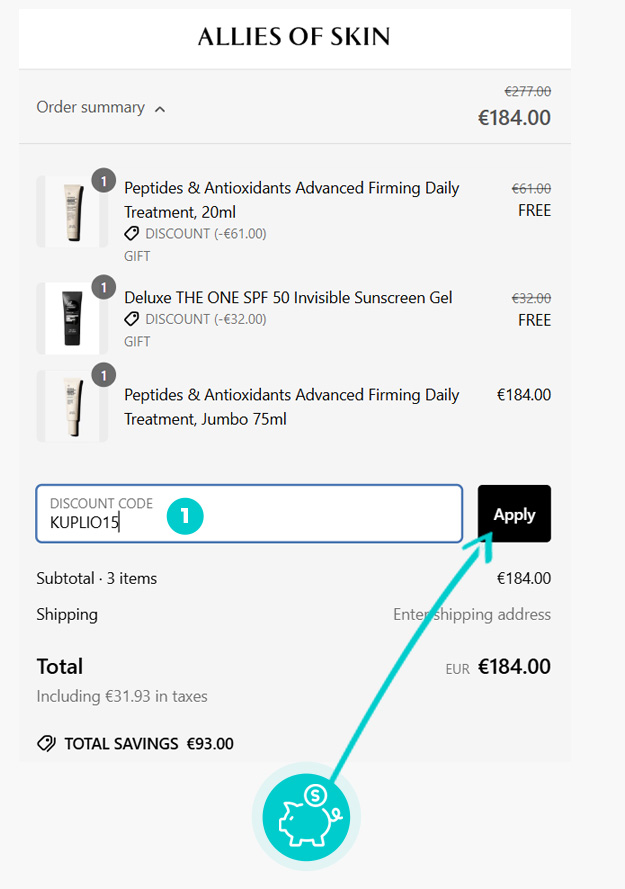The height and width of the screenshot is (889, 625).
Task: Select the SPF 50 Sunscreen Gel thumbnail
Action: pyautogui.click(x=72, y=319)
